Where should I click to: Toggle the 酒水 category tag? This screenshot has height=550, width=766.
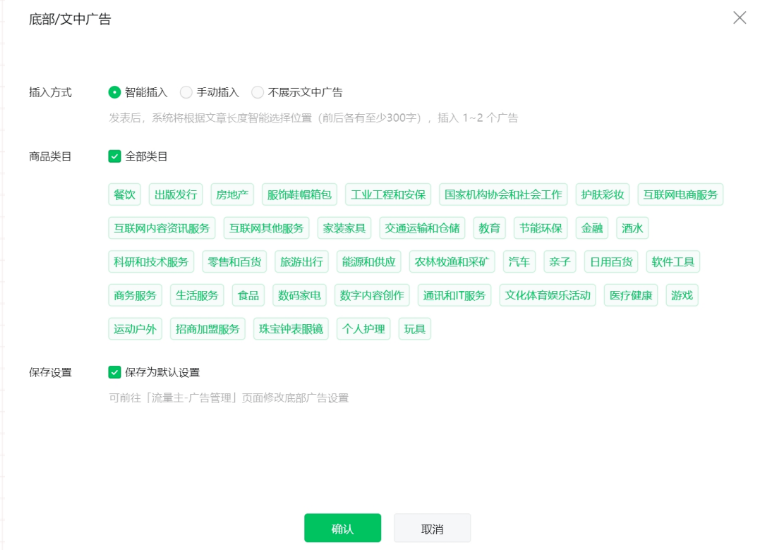[633, 228]
